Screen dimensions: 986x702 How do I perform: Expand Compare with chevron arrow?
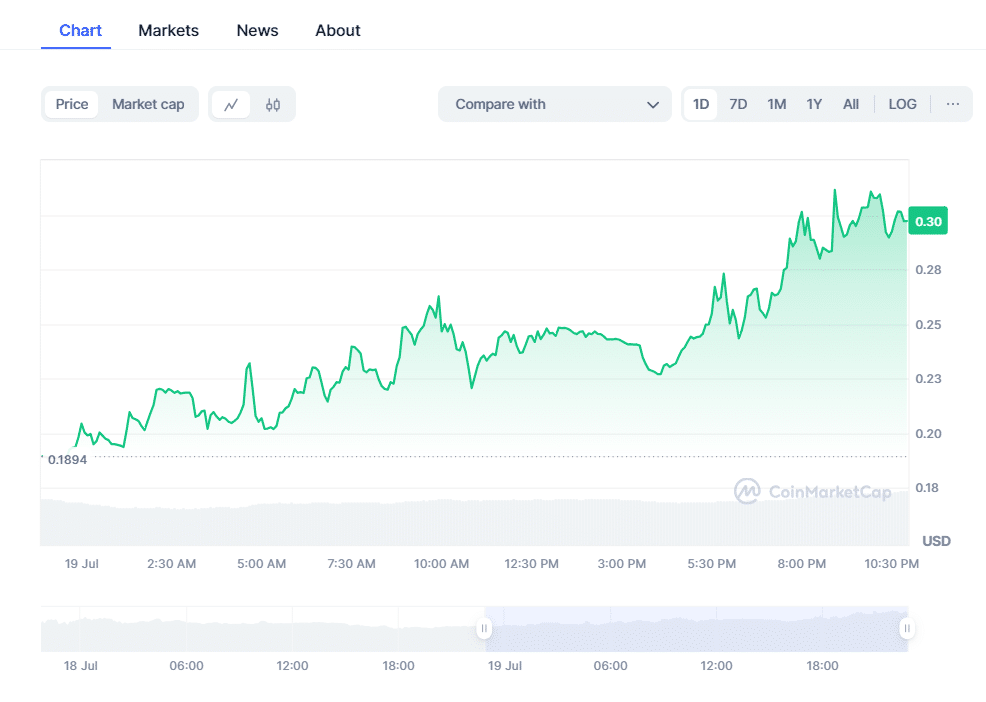(x=653, y=104)
